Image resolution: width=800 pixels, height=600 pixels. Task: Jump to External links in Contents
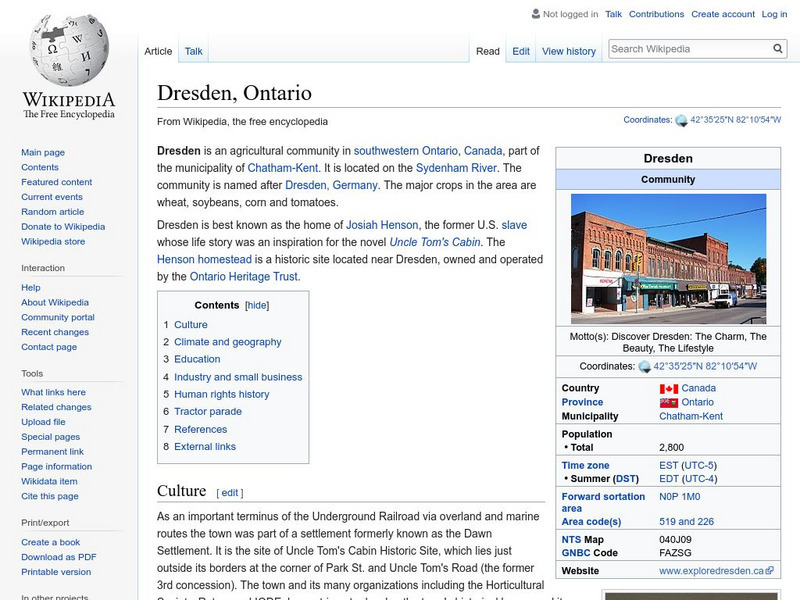click(x=205, y=446)
